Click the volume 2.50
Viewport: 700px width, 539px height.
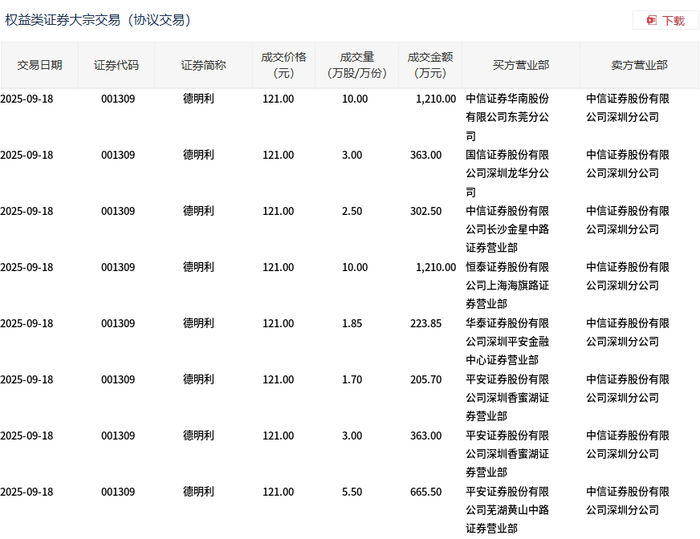pyautogui.click(x=352, y=211)
